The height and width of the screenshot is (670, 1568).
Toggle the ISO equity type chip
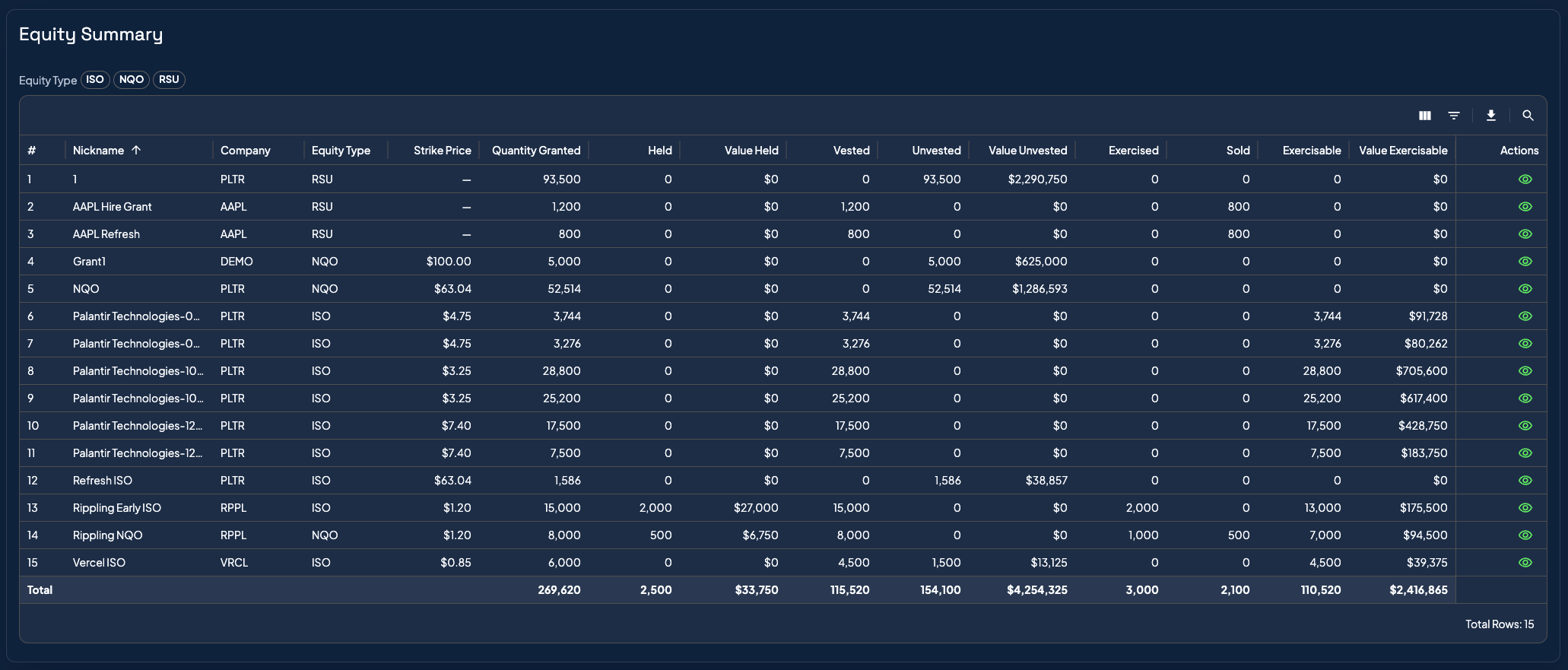click(x=95, y=80)
